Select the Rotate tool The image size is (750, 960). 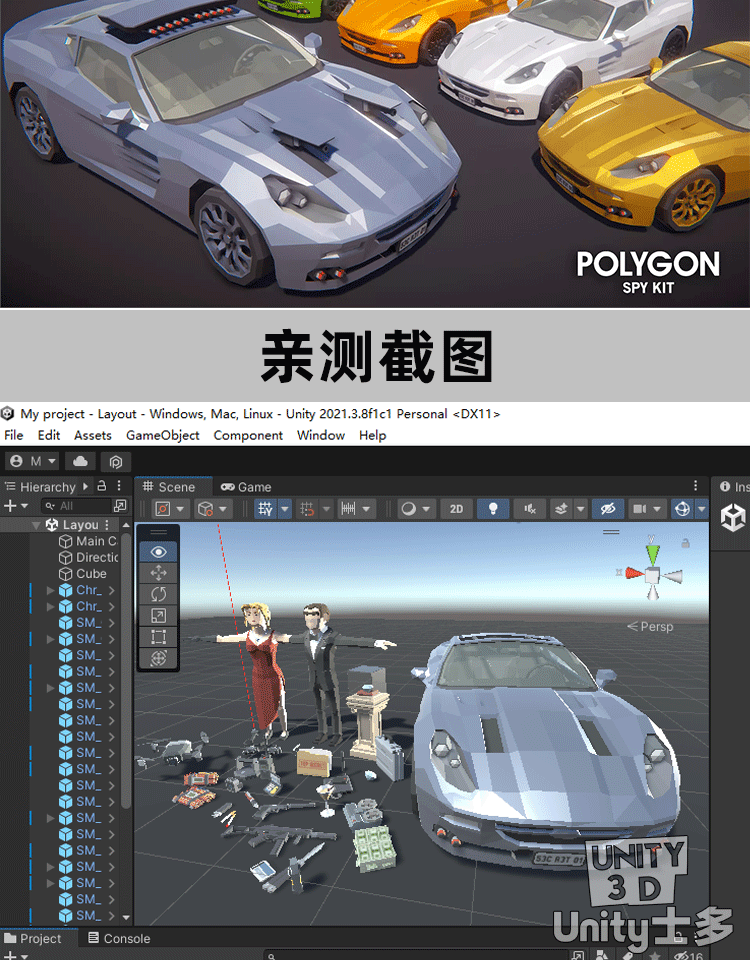[x=159, y=594]
